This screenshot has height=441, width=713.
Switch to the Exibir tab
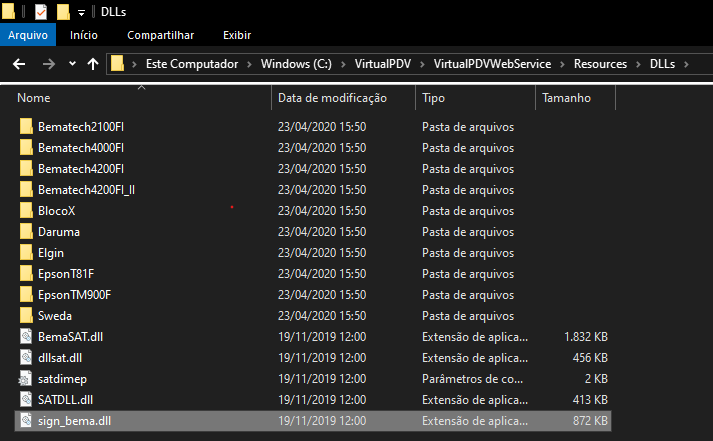[x=237, y=35]
